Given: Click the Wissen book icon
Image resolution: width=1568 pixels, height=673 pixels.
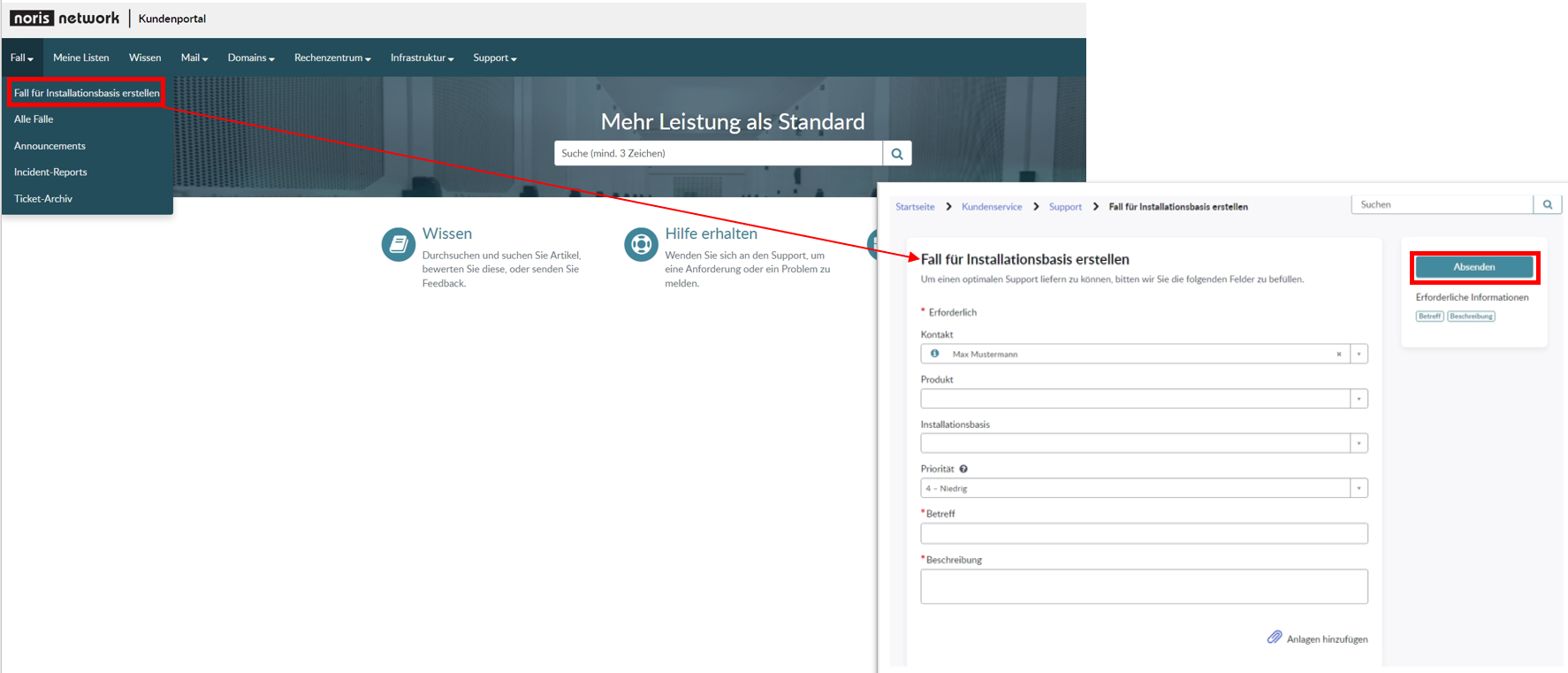Looking at the screenshot, I should pyautogui.click(x=398, y=245).
